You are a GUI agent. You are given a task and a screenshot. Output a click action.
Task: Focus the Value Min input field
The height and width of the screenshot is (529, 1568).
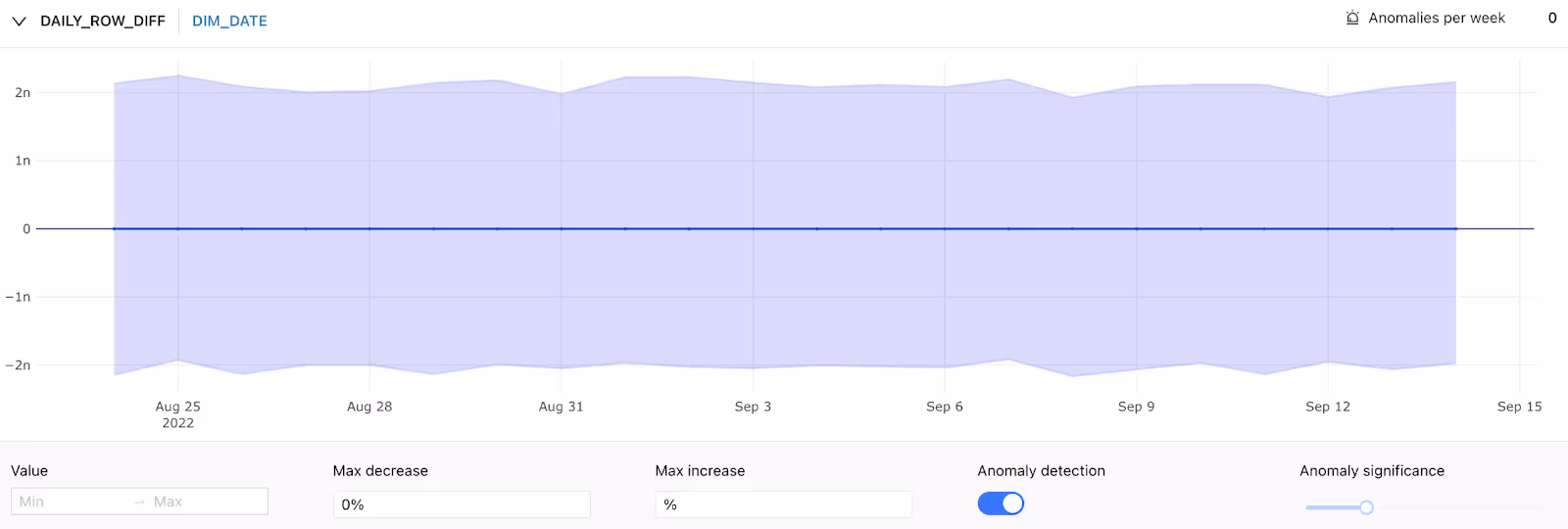pos(69,502)
